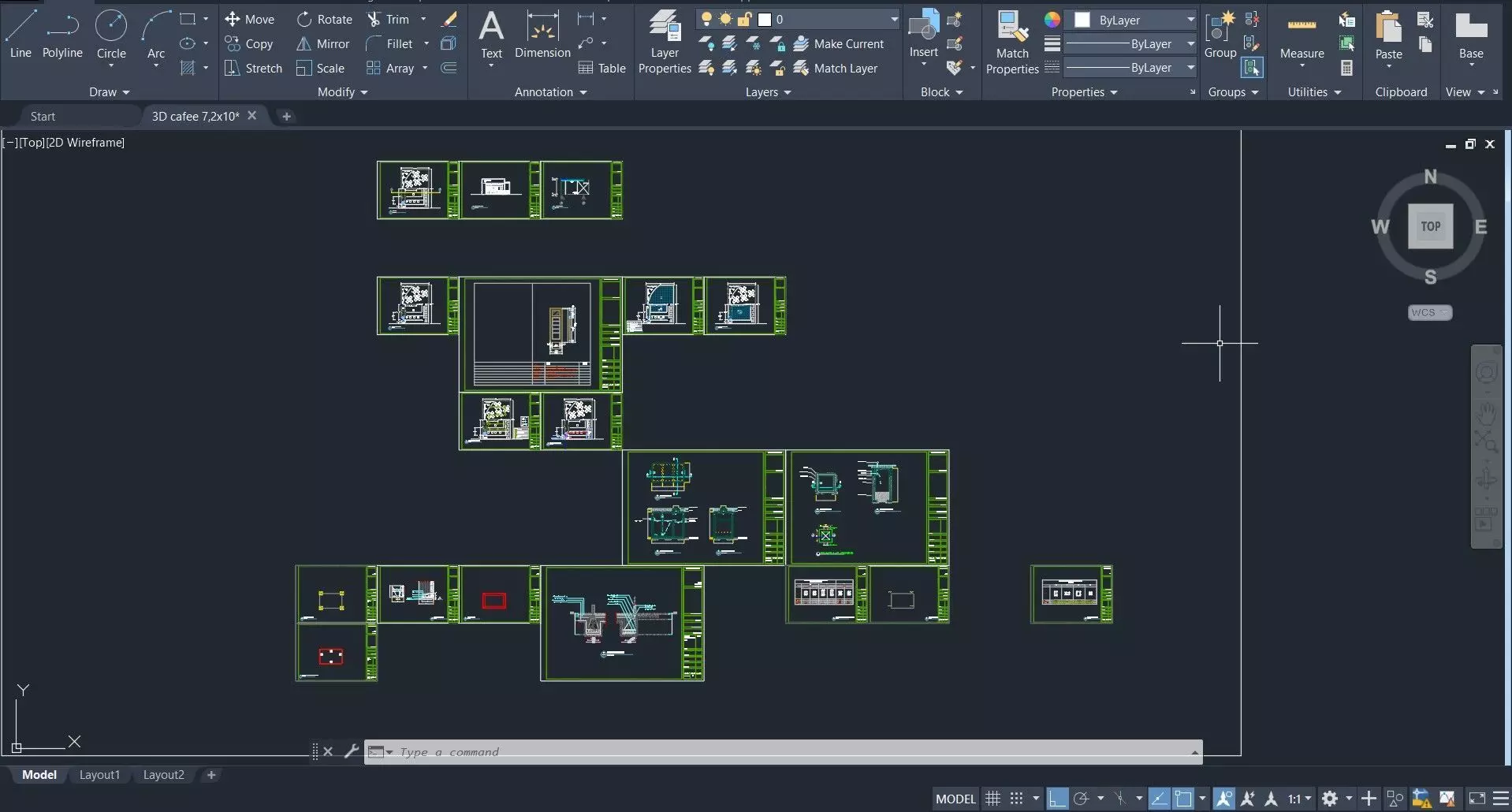1512x812 pixels.
Task: Add a new drawing tab
Action: (x=286, y=116)
